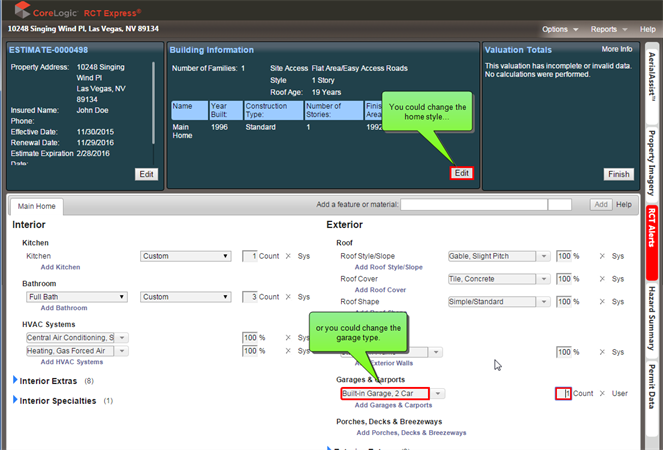Delete the Built-in Garage row via X

click(602, 393)
